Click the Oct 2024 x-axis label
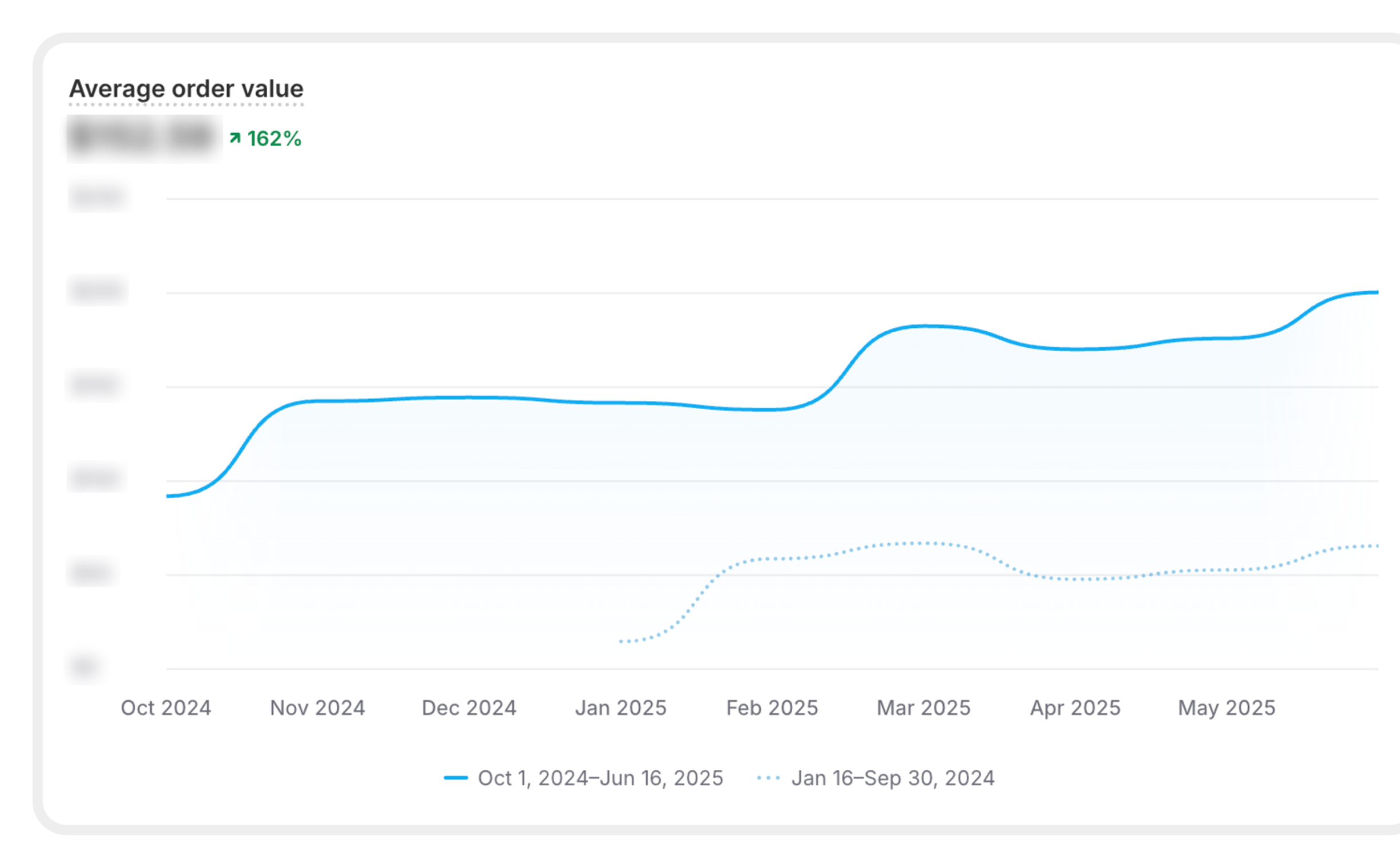The height and width of the screenshot is (868, 1400). [166, 708]
